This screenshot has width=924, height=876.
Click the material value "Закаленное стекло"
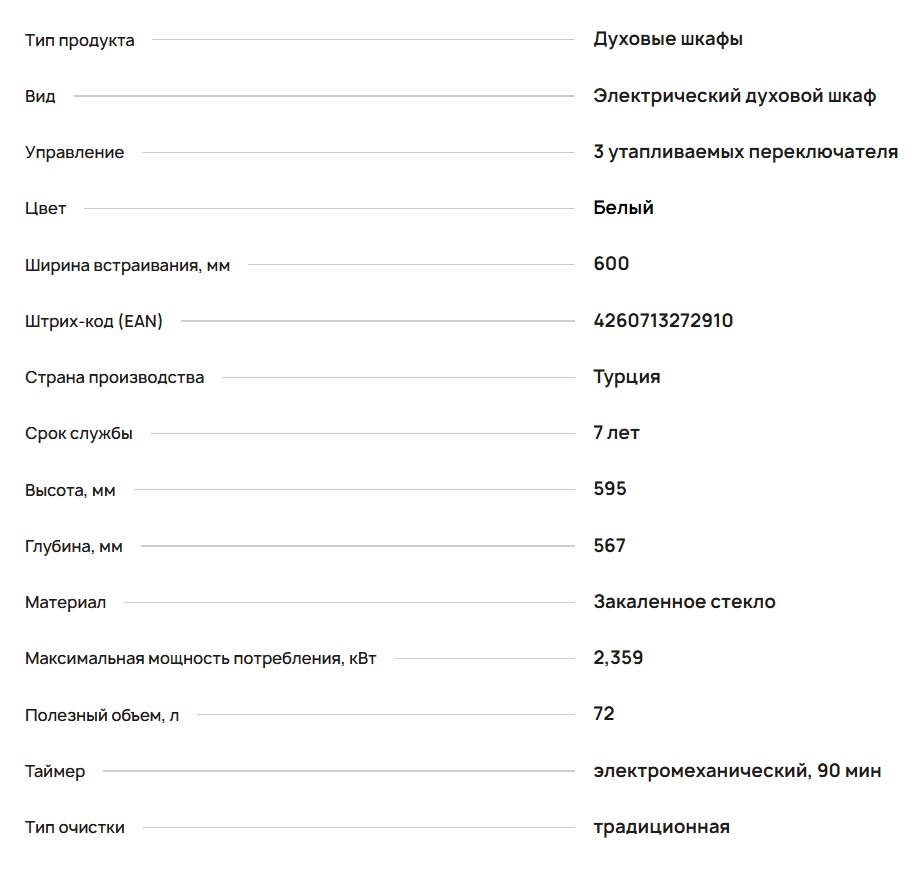[x=684, y=602]
